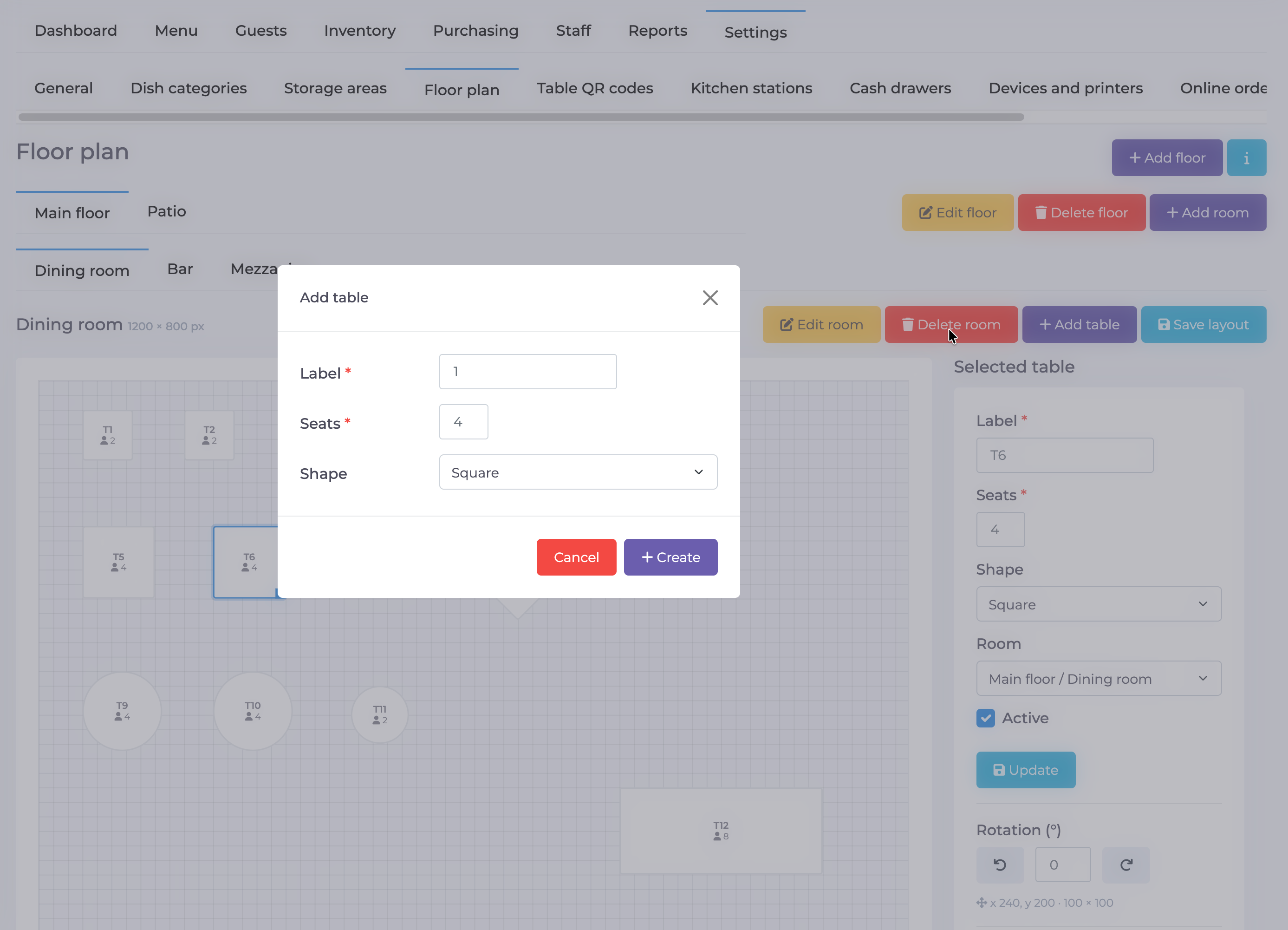Click Edit room button

point(821,324)
